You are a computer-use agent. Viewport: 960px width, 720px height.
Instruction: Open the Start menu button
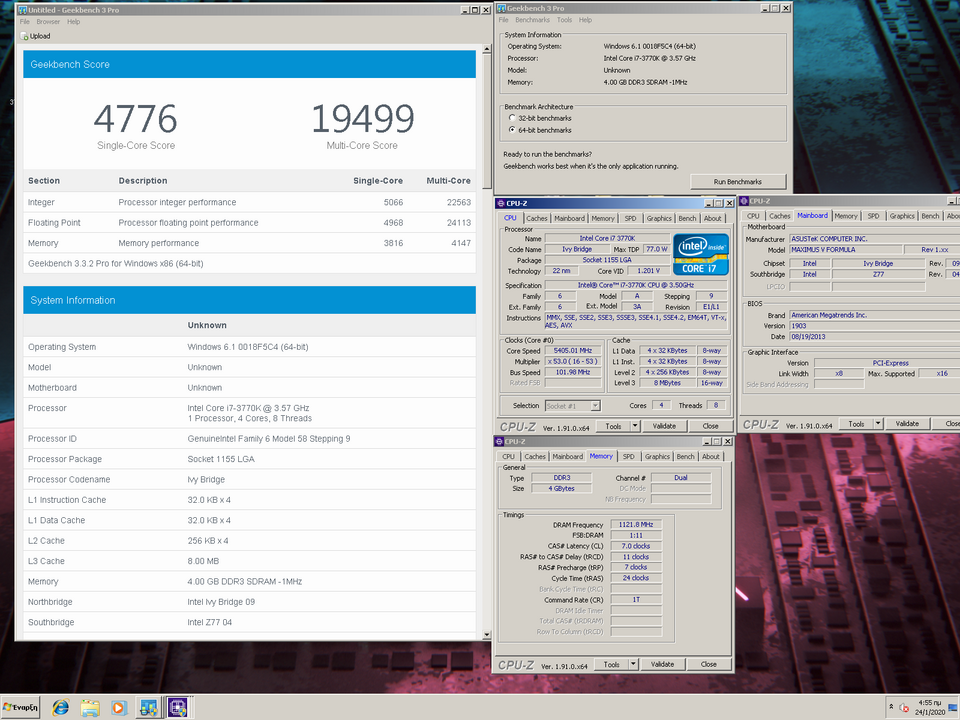20,707
